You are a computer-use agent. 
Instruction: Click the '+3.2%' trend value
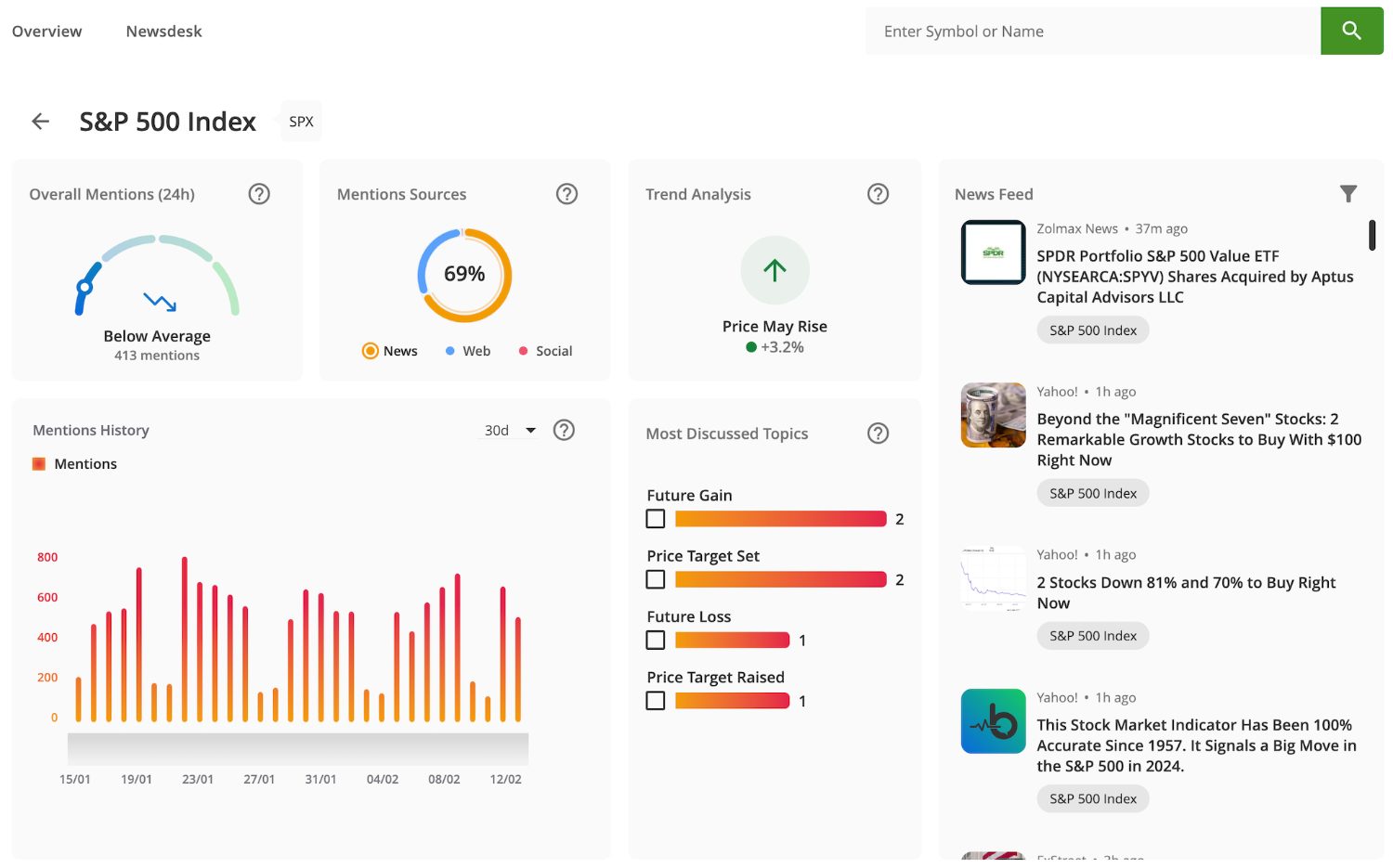[782, 347]
